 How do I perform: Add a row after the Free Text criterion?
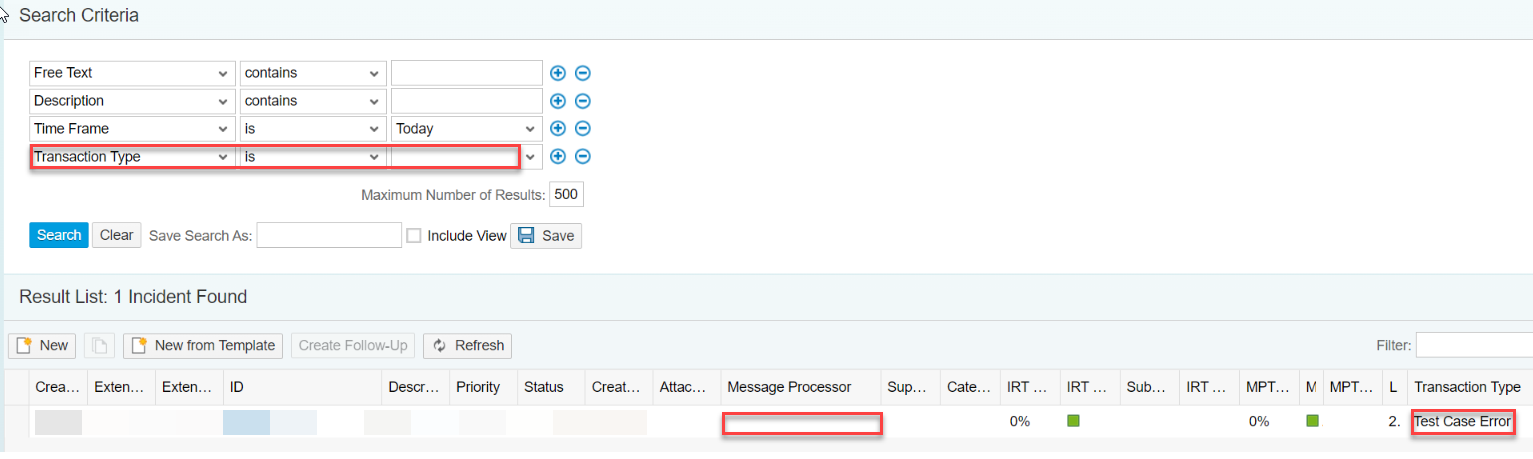tap(558, 73)
